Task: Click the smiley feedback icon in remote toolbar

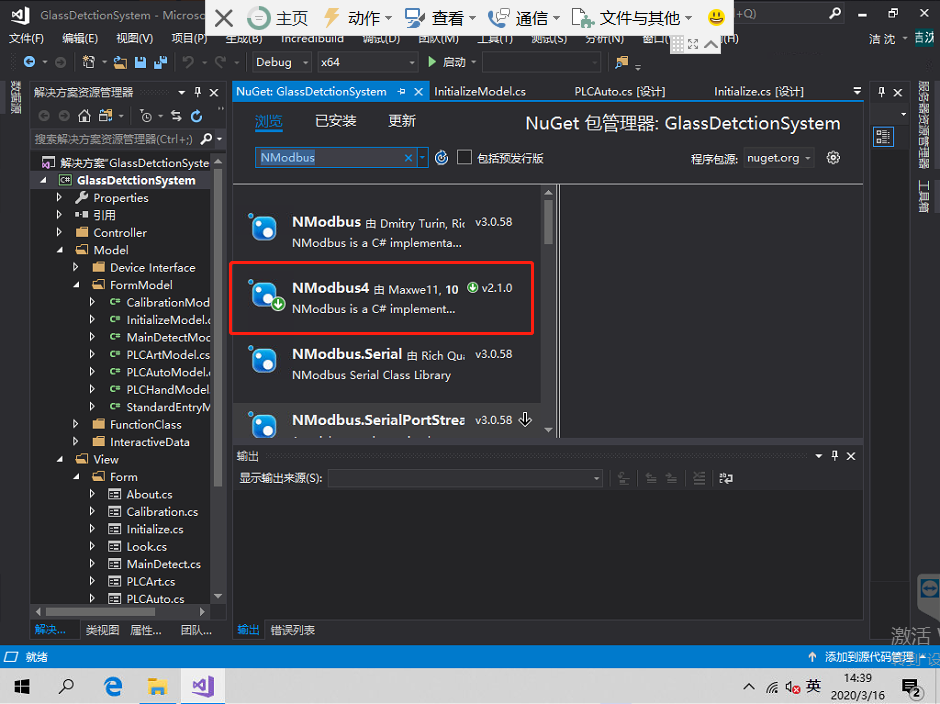Action: coord(716,17)
